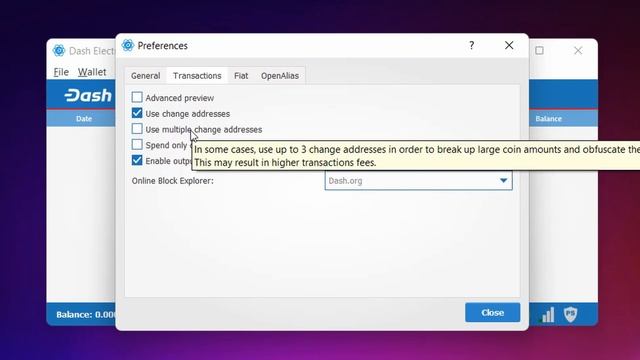640x360 pixels.
Task: Open the Online Block Explorer dropdown
Action: 418,180
